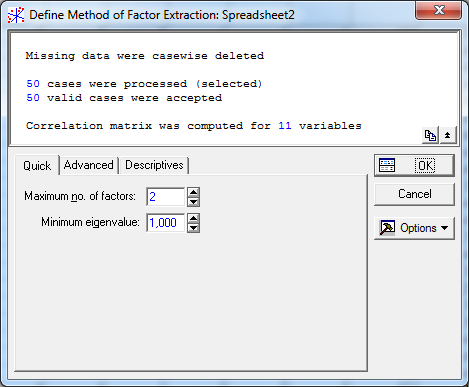Click the hammer icon on Options button
This screenshot has width=469, height=387.
[387, 228]
